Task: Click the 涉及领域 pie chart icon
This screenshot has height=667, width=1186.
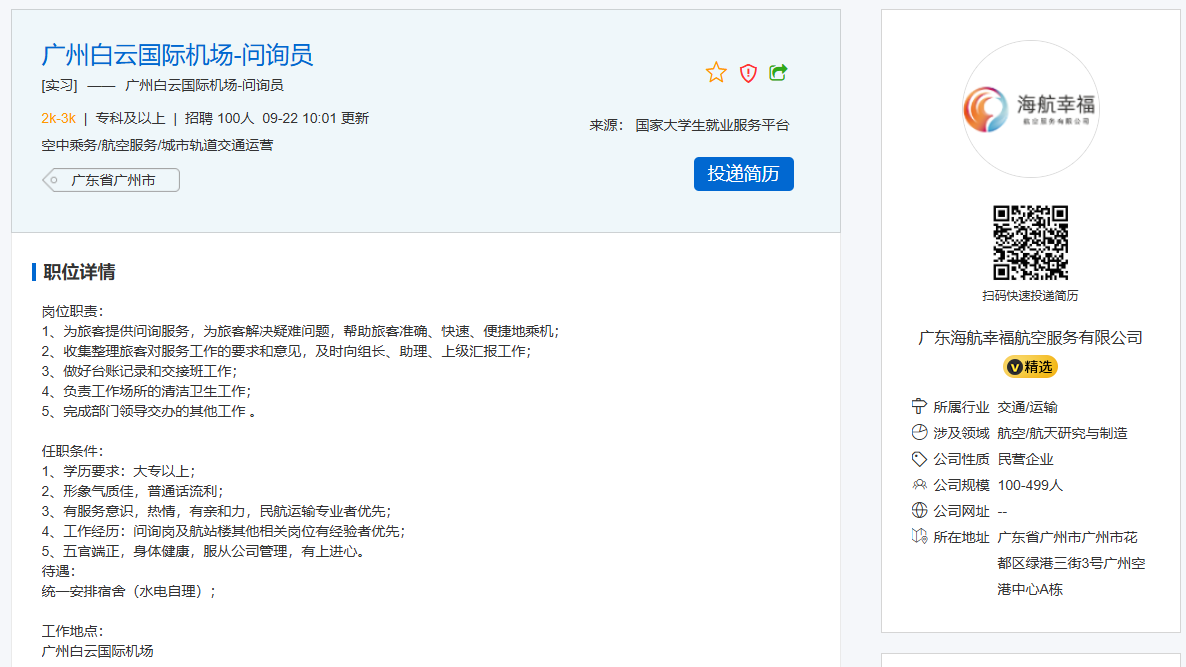Action: pyautogui.click(x=919, y=433)
